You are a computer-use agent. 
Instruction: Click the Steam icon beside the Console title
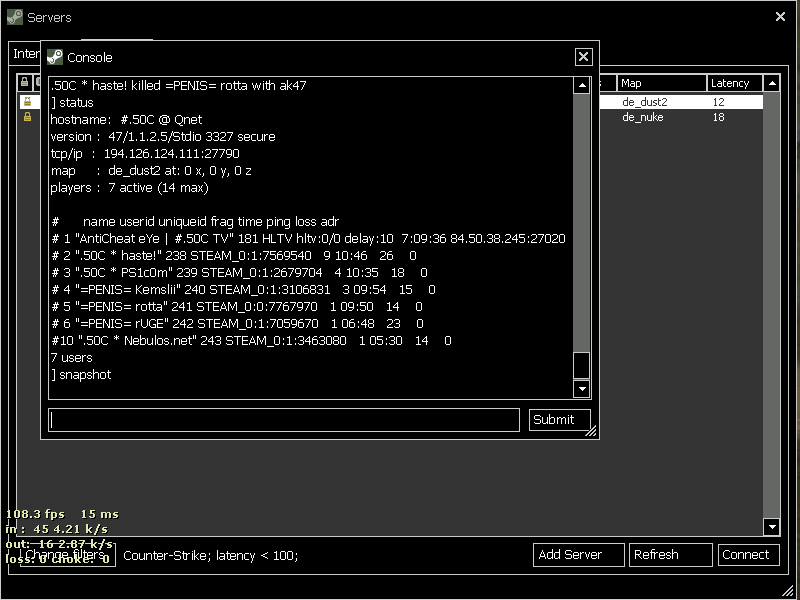pyautogui.click(x=55, y=57)
